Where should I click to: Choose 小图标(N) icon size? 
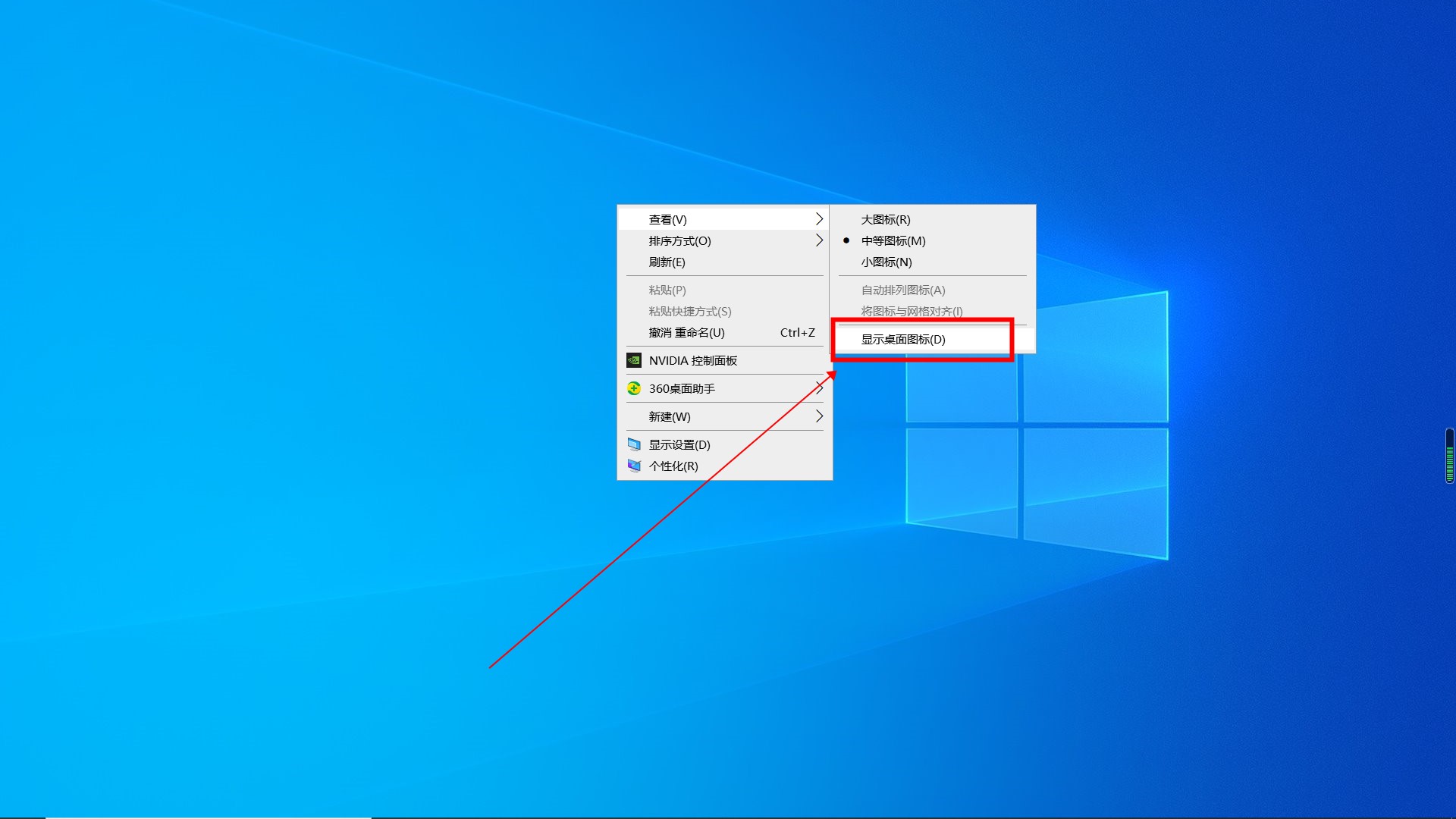coord(886,262)
